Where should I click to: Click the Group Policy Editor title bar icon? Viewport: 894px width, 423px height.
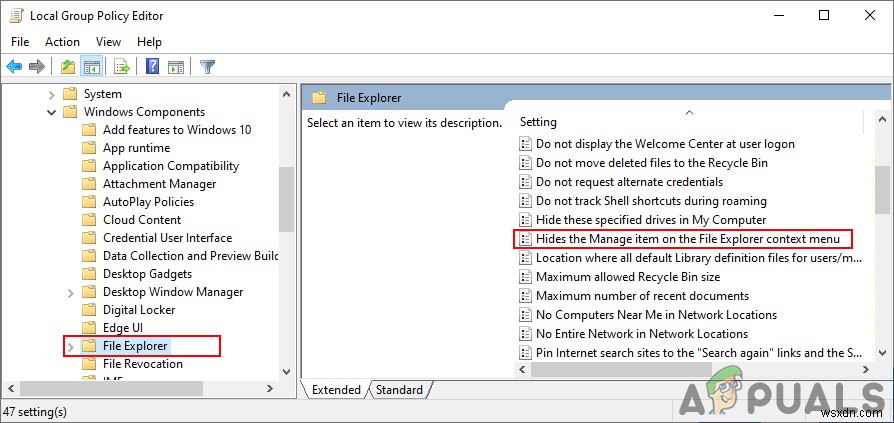pyautogui.click(x=17, y=16)
